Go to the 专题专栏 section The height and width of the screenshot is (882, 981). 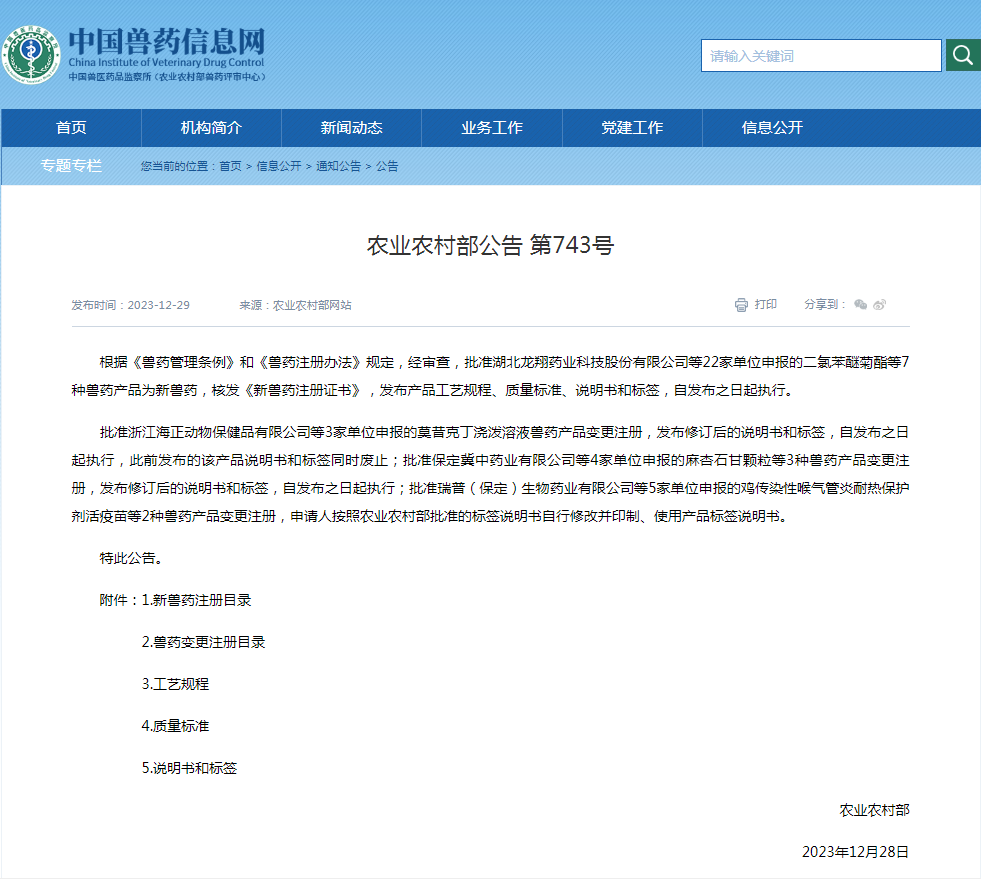pyautogui.click(x=71, y=166)
